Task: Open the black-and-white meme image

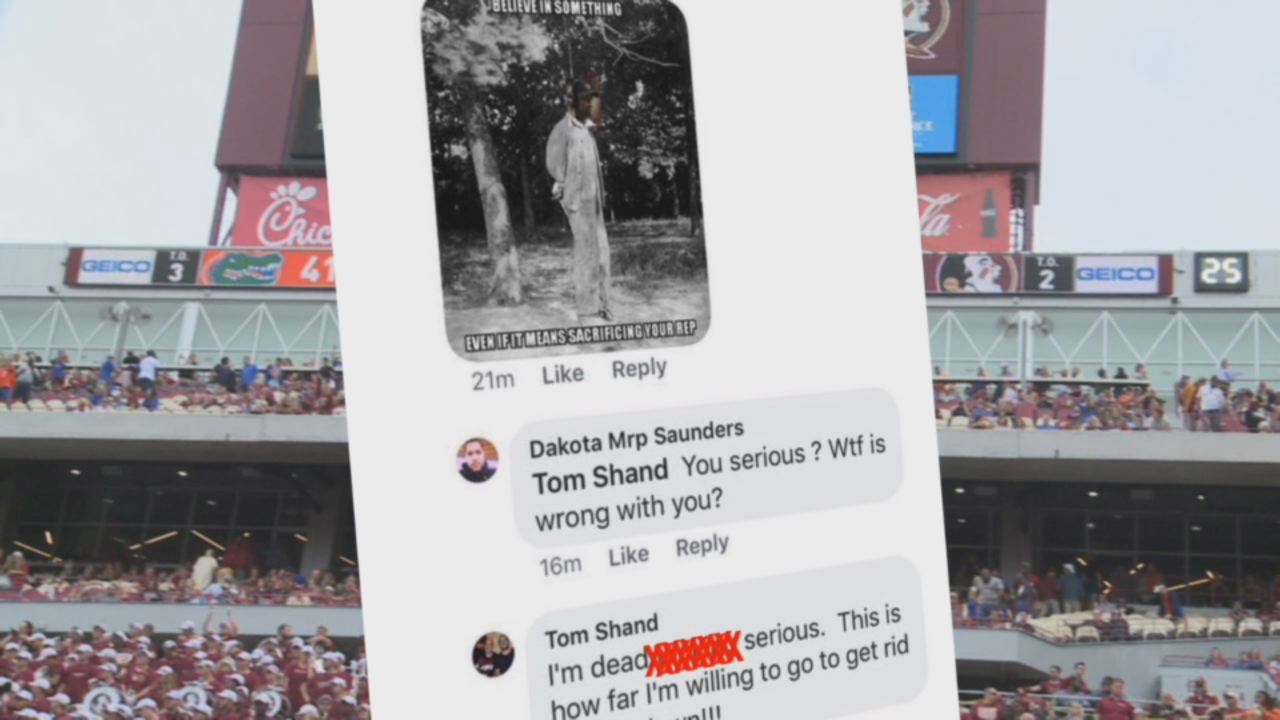Action: 564,176
